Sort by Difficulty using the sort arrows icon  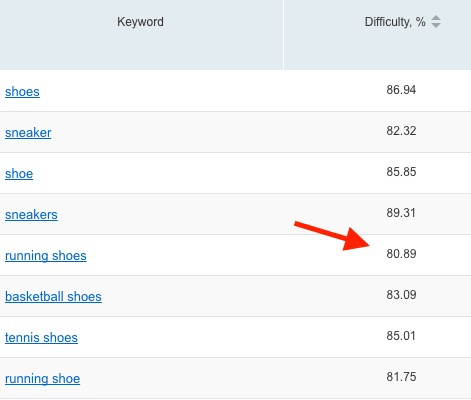(x=436, y=22)
